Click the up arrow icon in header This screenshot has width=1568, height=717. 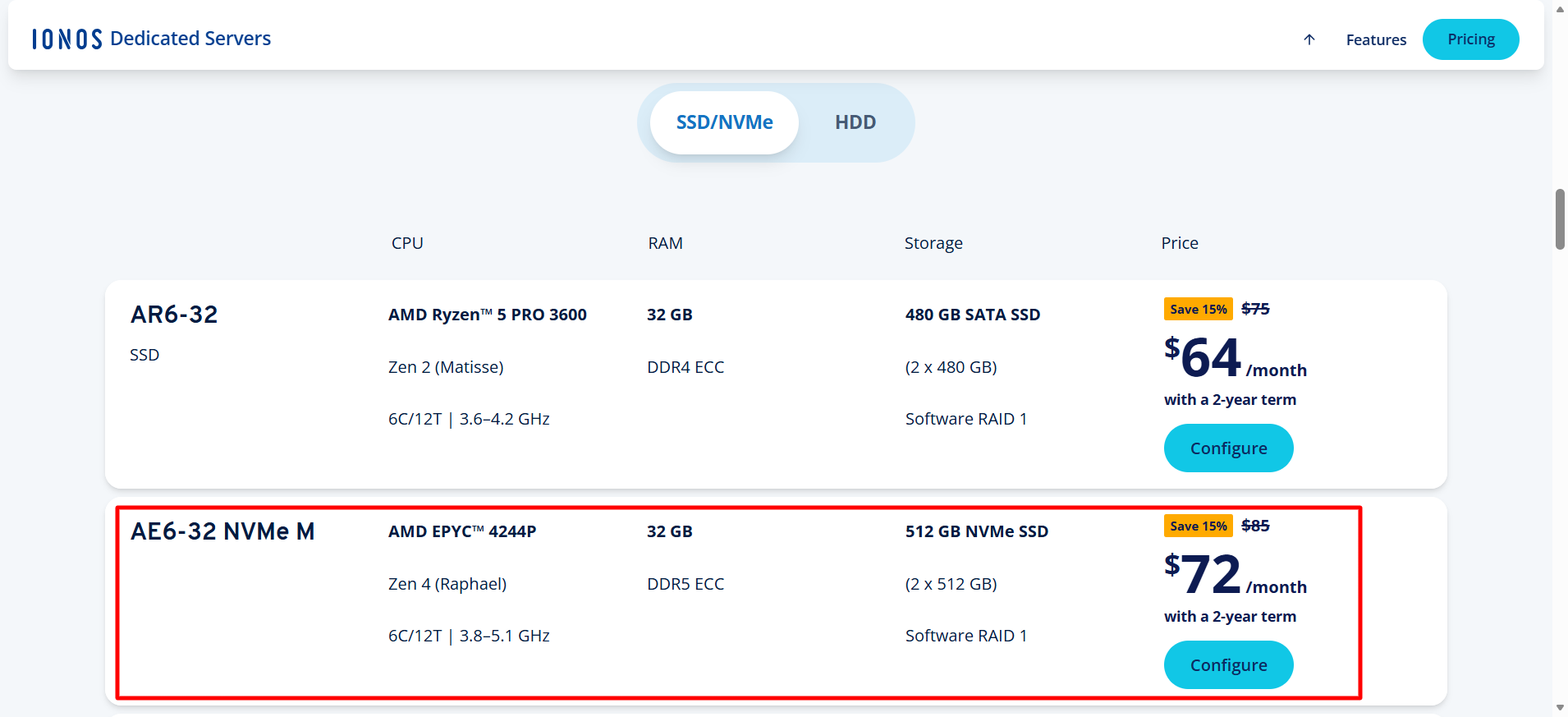tap(1309, 39)
